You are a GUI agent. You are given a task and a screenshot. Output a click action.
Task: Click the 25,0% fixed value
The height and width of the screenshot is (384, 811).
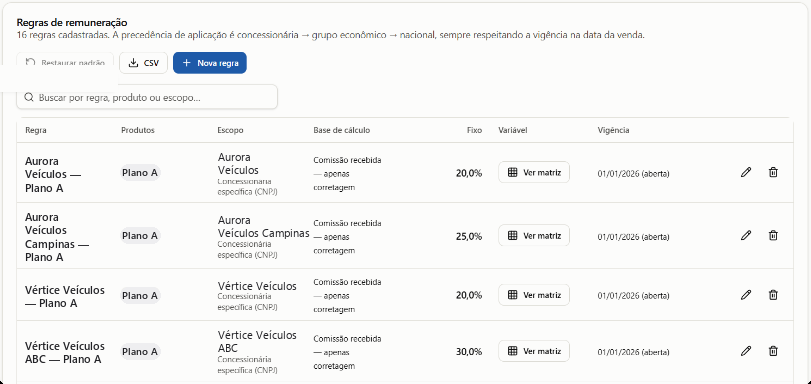click(x=469, y=236)
